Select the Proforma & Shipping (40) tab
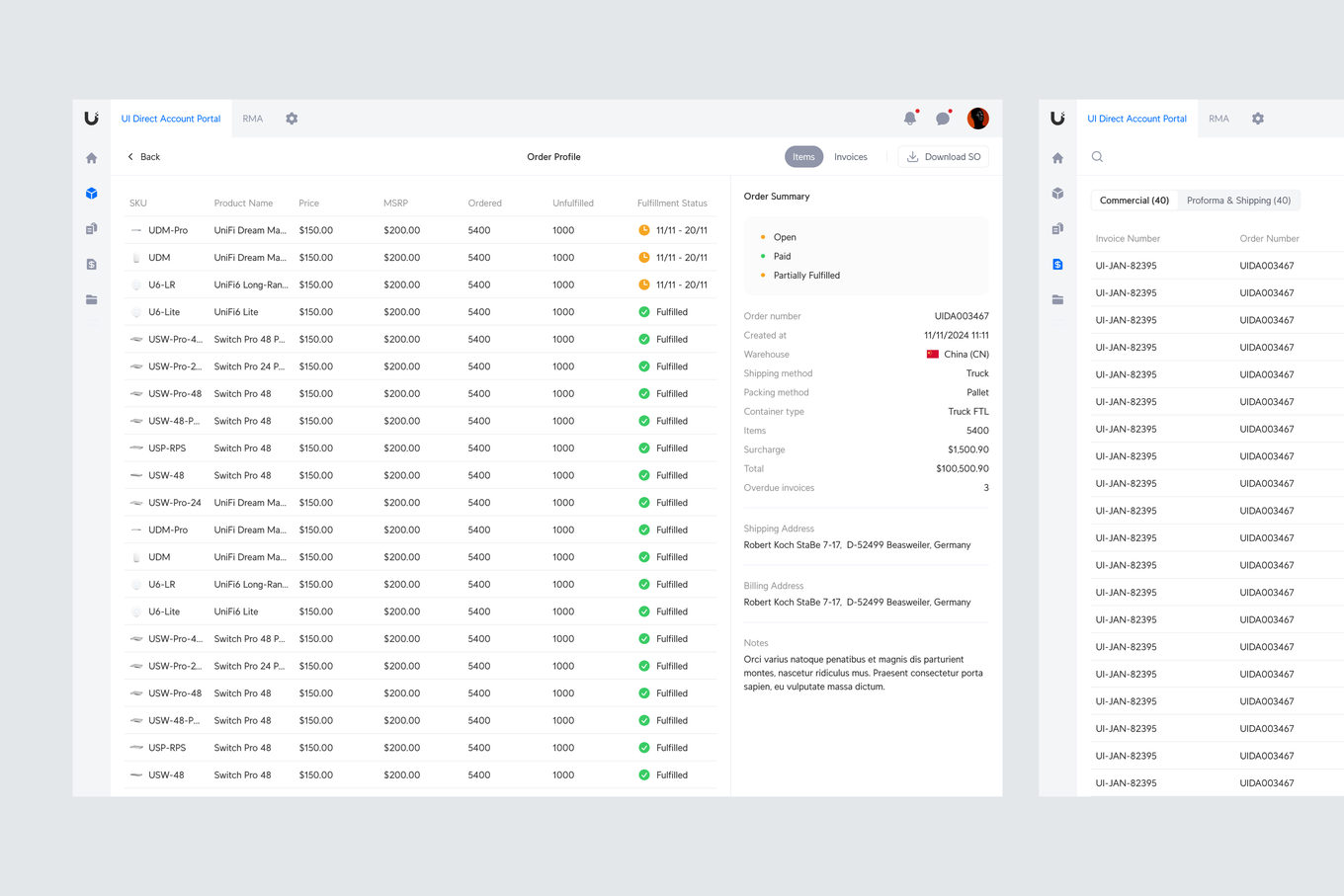This screenshot has width=1344, height=896. (x=1239, y=201)
